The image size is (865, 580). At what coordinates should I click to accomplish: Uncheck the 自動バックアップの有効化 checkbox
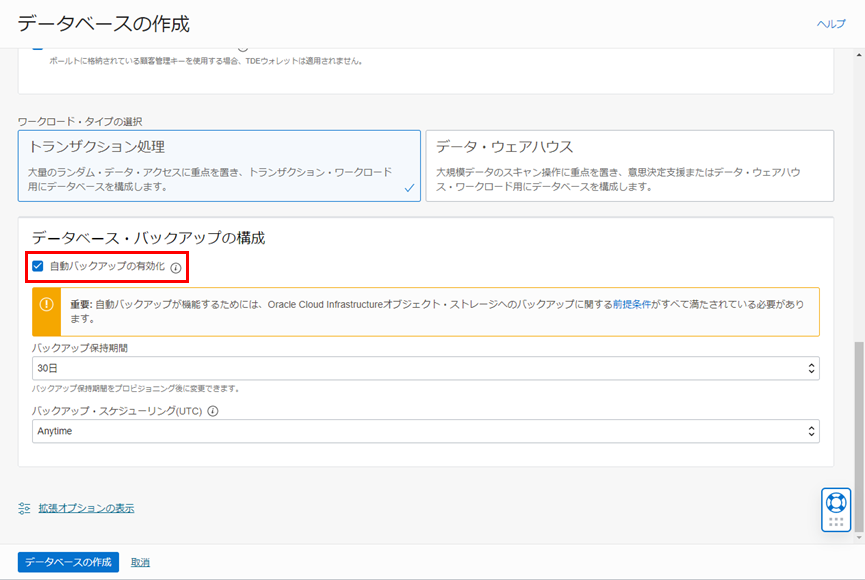point(38,267)
